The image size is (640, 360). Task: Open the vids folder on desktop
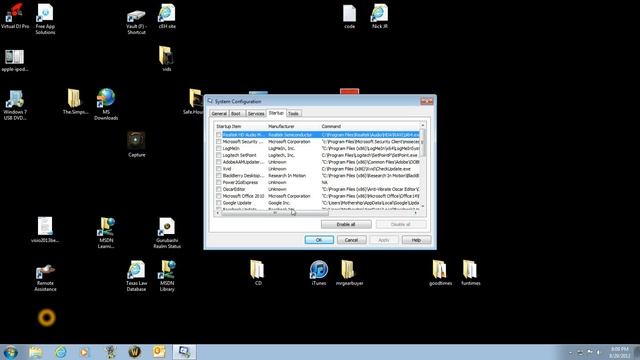(x=167, y=58)
